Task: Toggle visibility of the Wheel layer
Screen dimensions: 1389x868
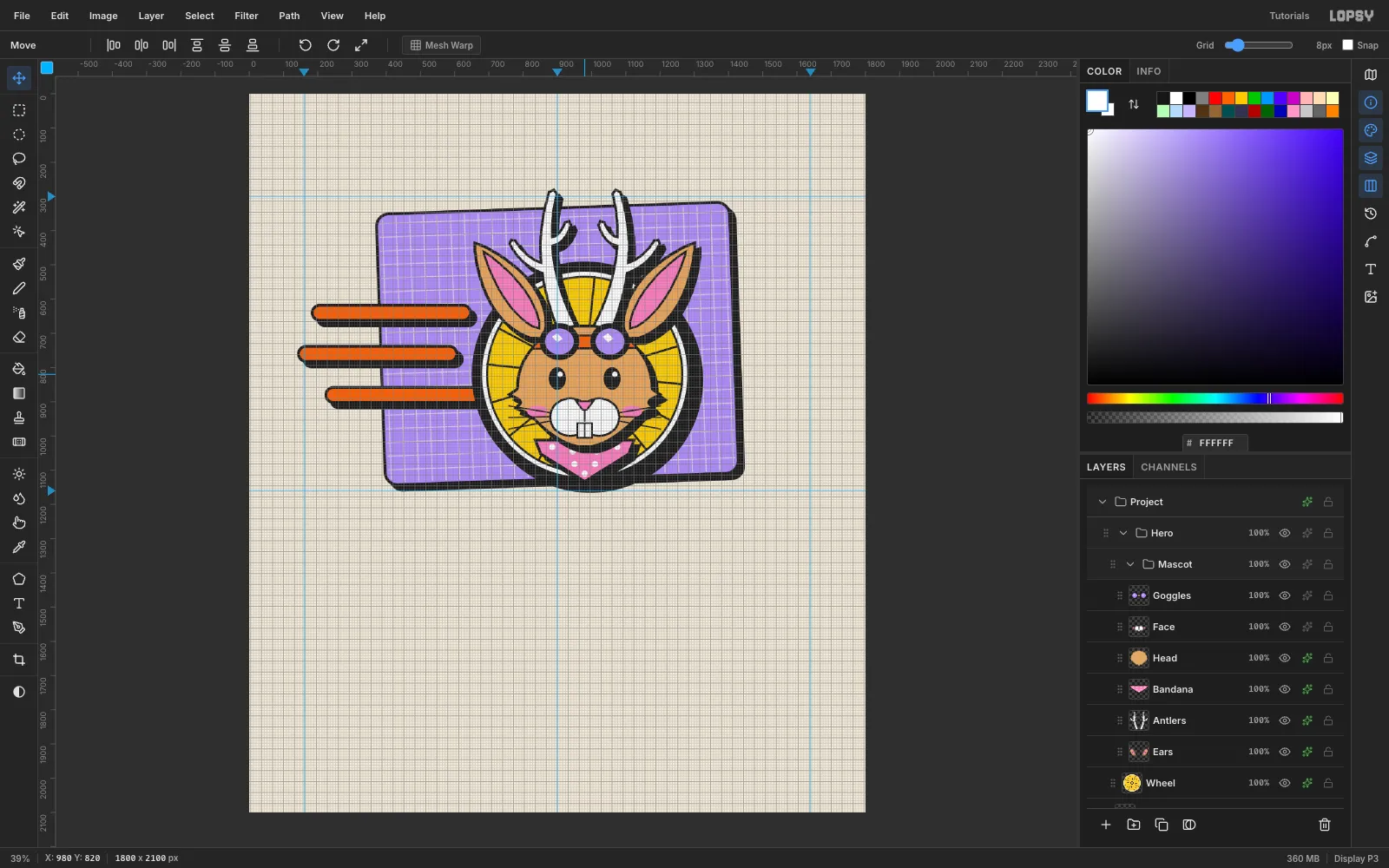Action: [x=1285, y=783]
